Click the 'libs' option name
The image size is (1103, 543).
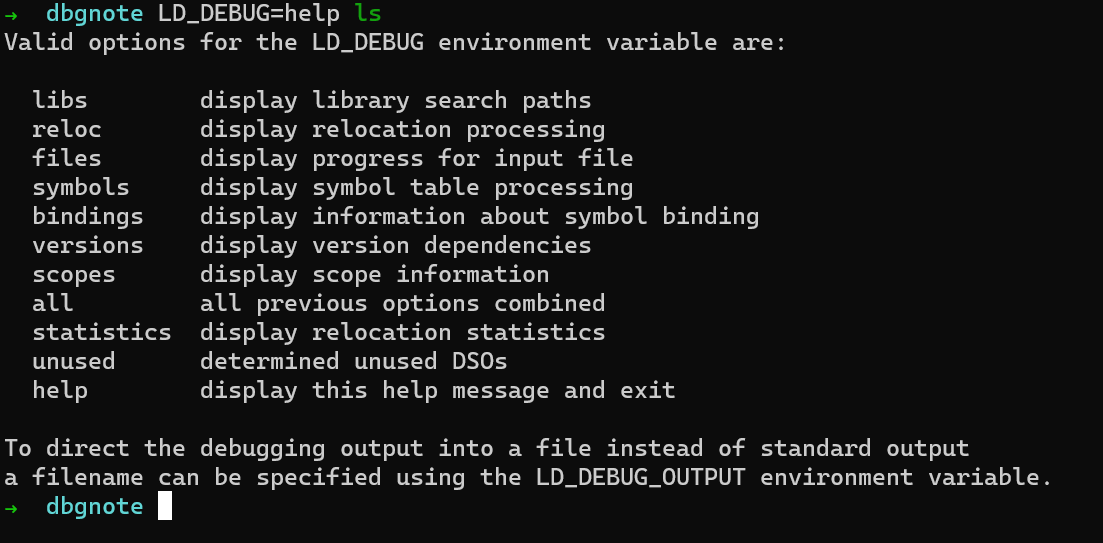click(60, 100)
